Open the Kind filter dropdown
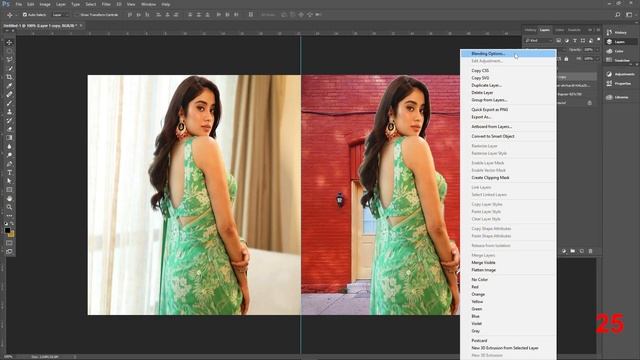This screenshot has height=360, width=640. (x=539, y=40)
